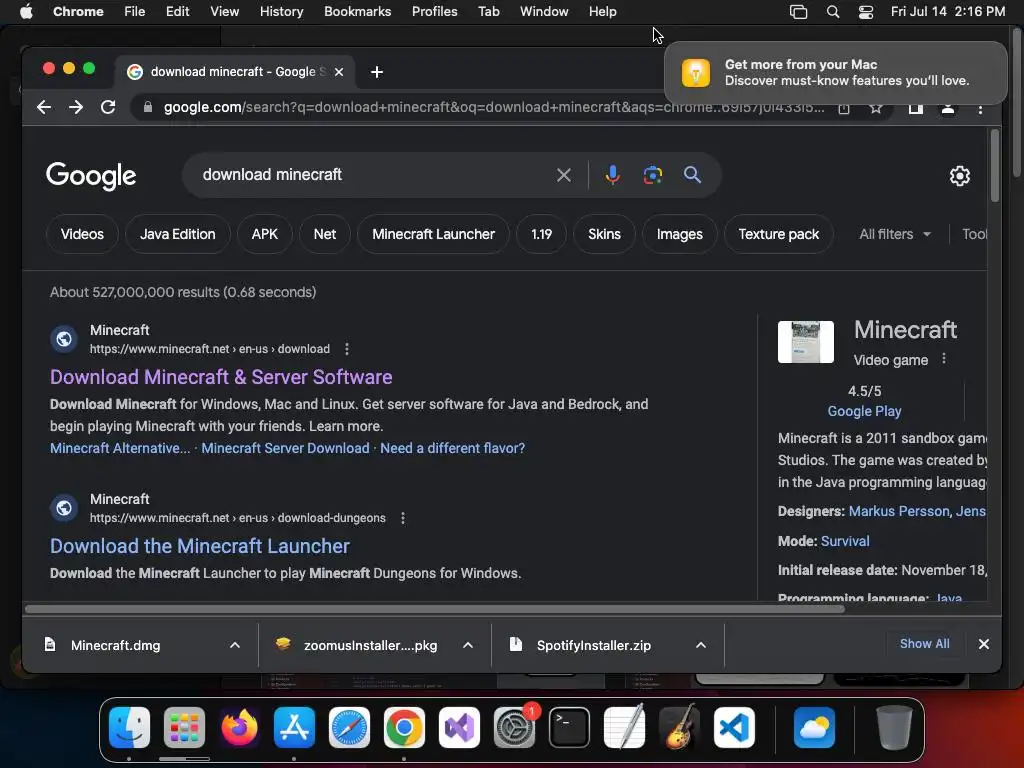Launch Firefox from the Dock
The image size is (1024, 768).
click(x=239, y=727)
